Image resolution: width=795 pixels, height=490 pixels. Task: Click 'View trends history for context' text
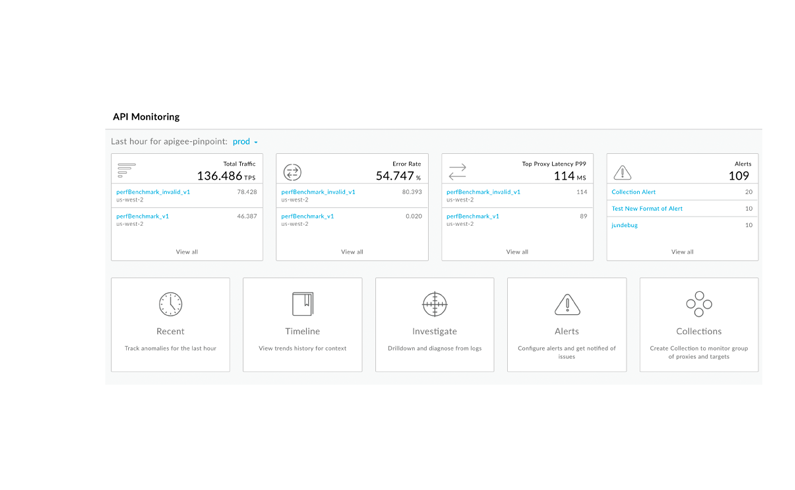click(x=303, y=348)
